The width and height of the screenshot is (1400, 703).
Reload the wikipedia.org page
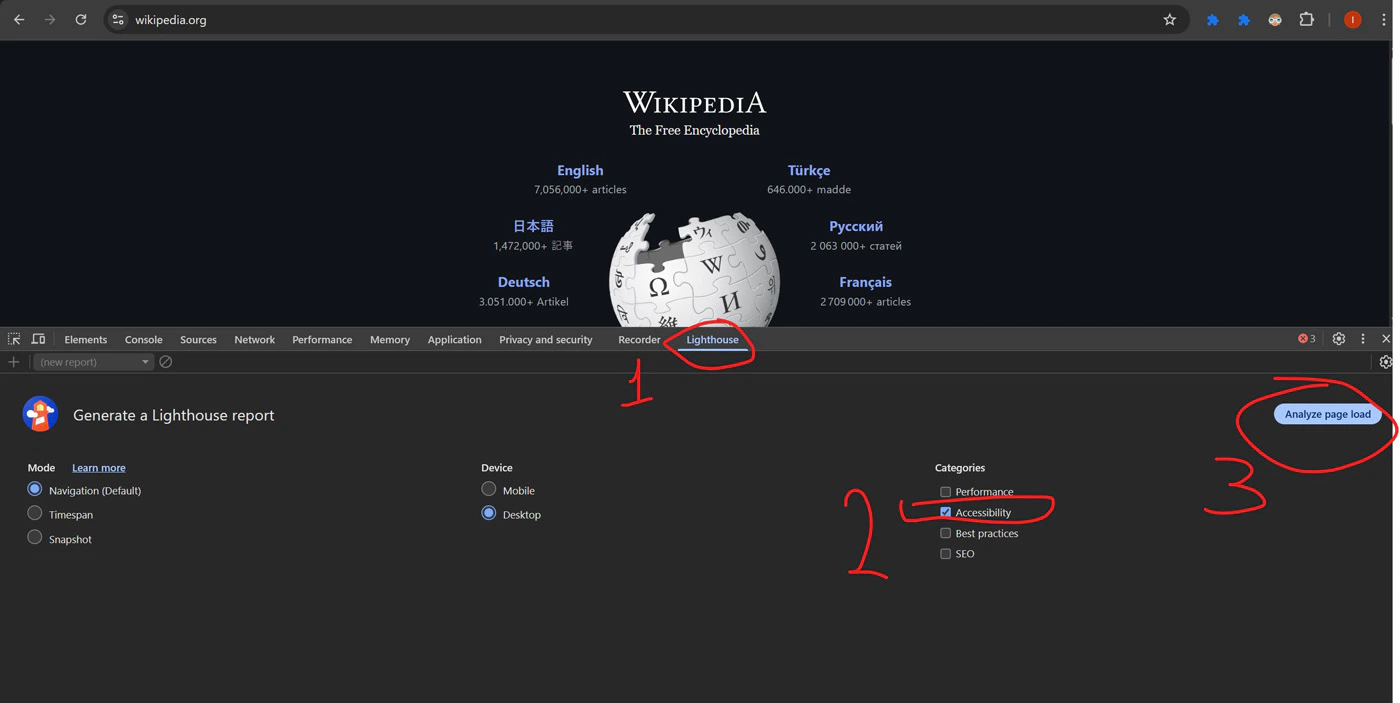81,19
